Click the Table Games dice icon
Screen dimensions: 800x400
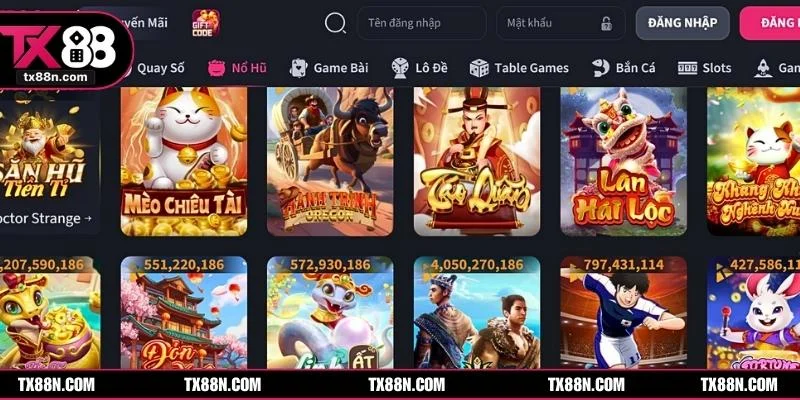coord(479,68)
